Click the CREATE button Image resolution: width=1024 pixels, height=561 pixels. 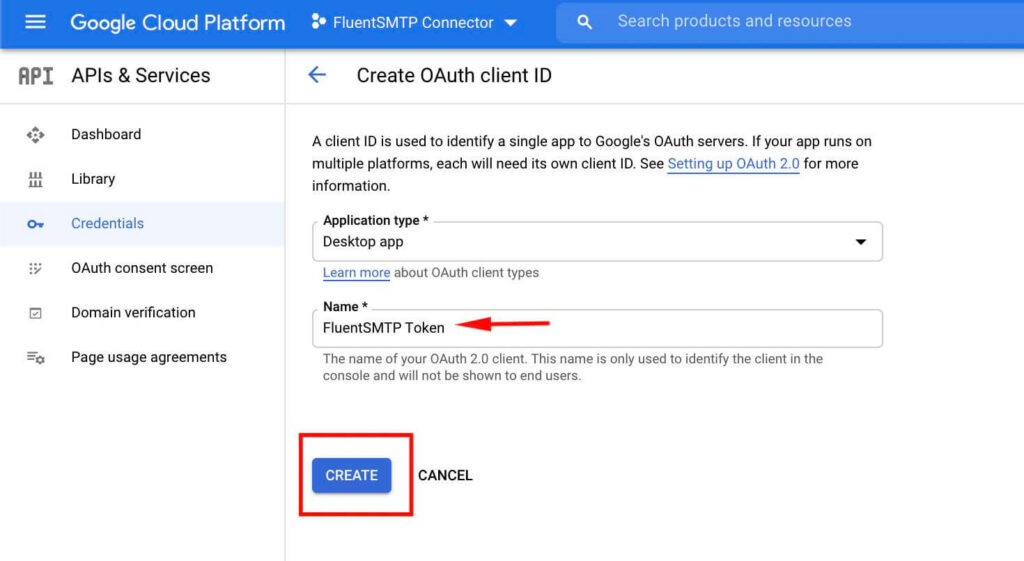coord(351,475)
